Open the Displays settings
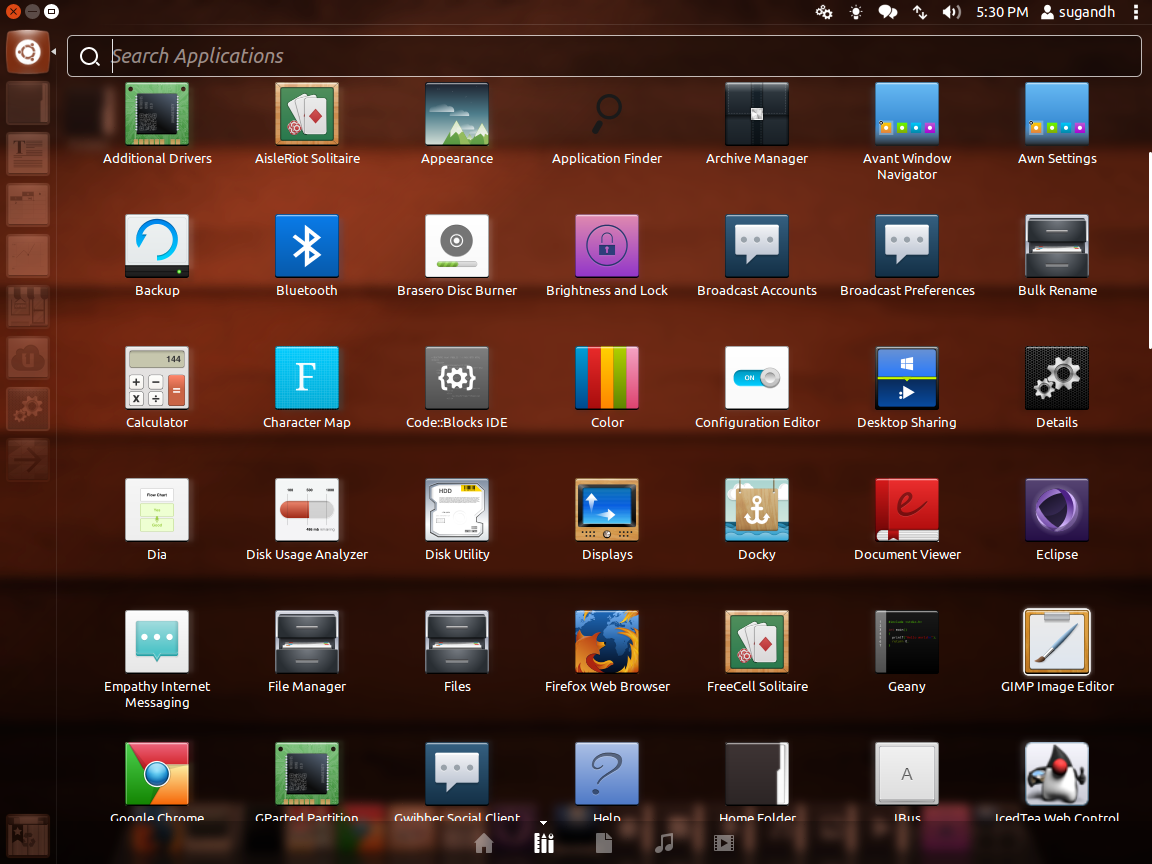 tap(607, 510)
